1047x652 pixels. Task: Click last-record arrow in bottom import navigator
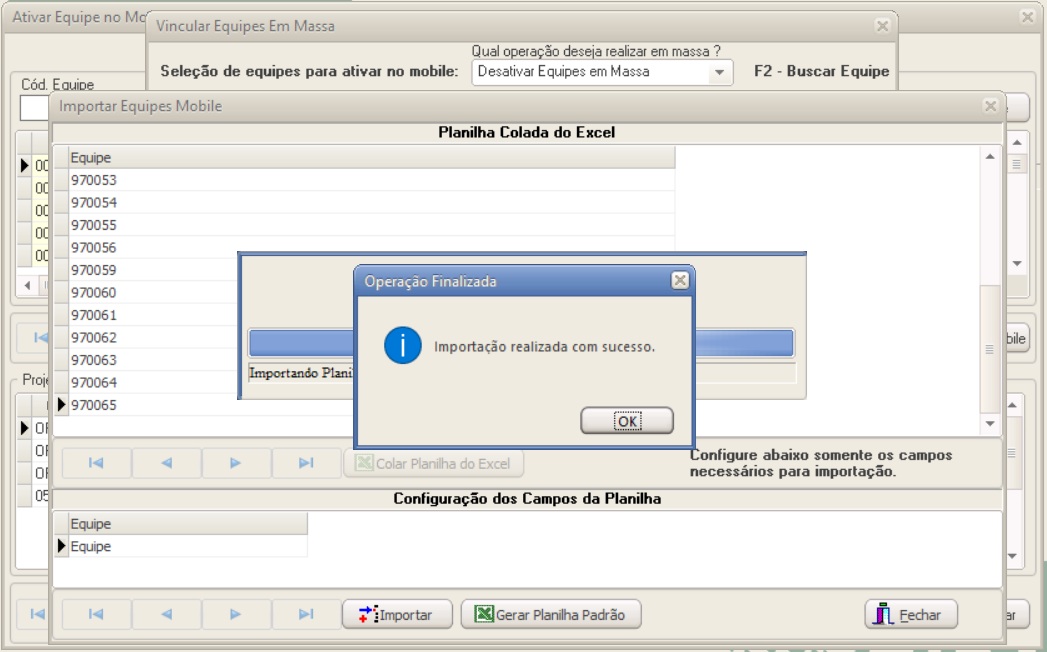click(x=306, y=615)
